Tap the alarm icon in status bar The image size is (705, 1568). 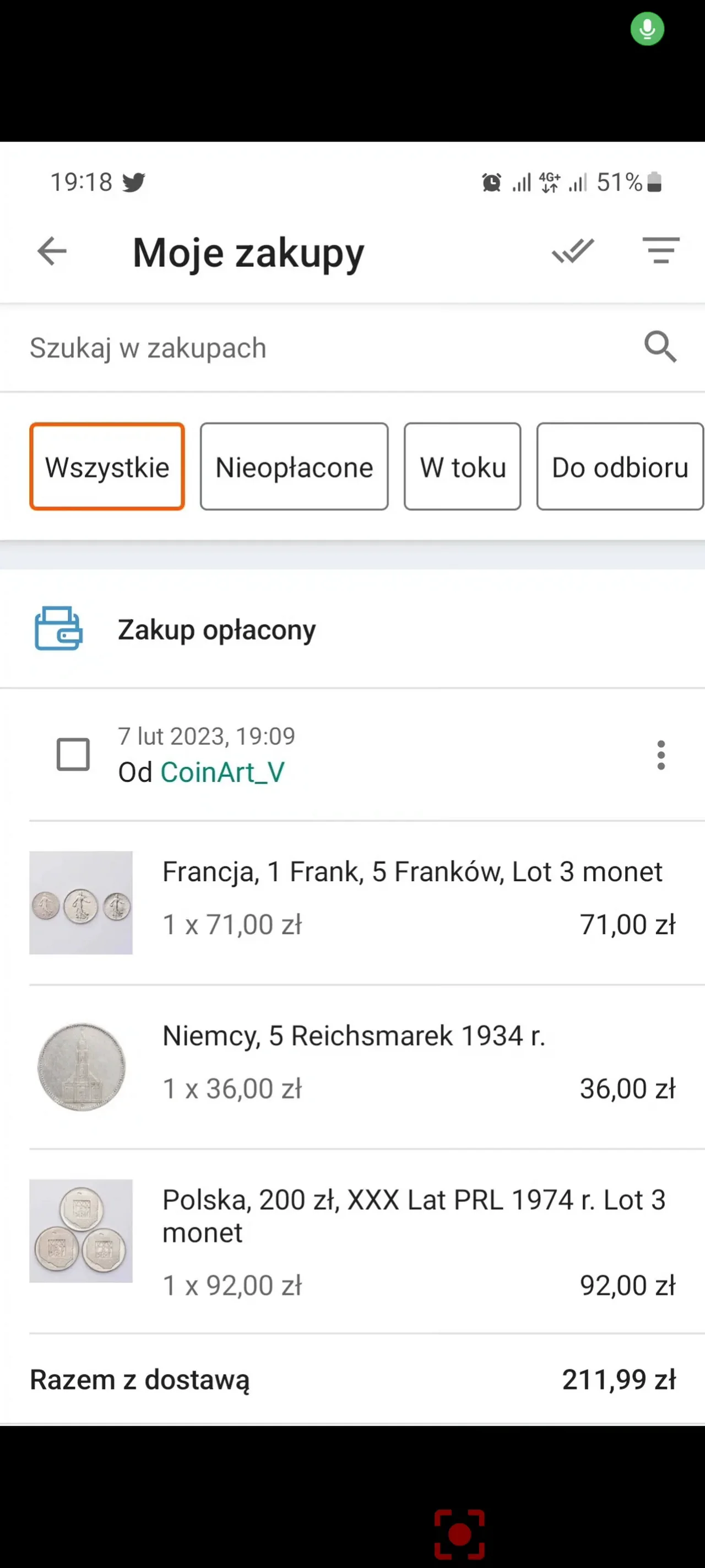491,182
